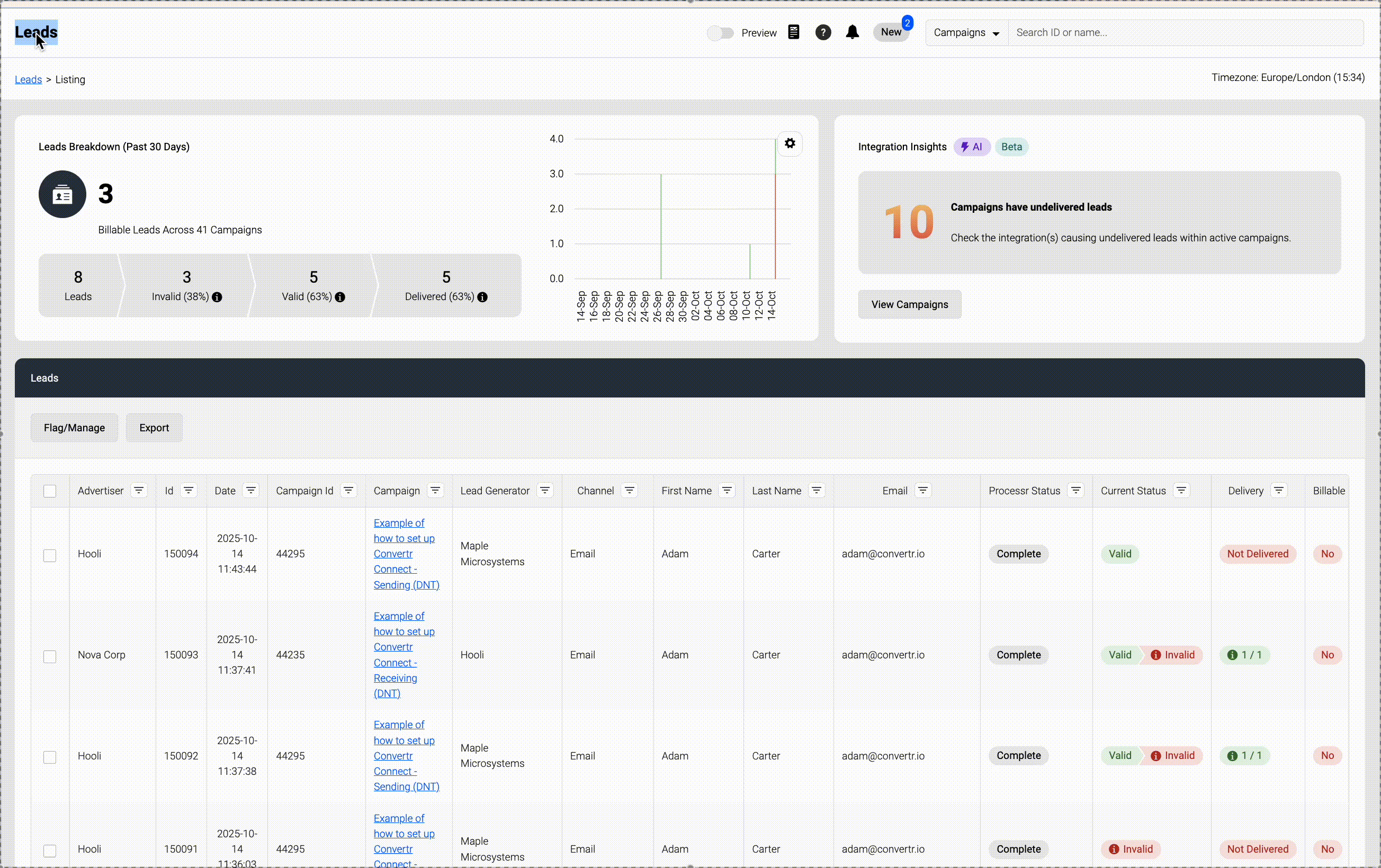Filter the Current Status column
Viewport: 1381px width, 868px height.
tap(1181, 490)
